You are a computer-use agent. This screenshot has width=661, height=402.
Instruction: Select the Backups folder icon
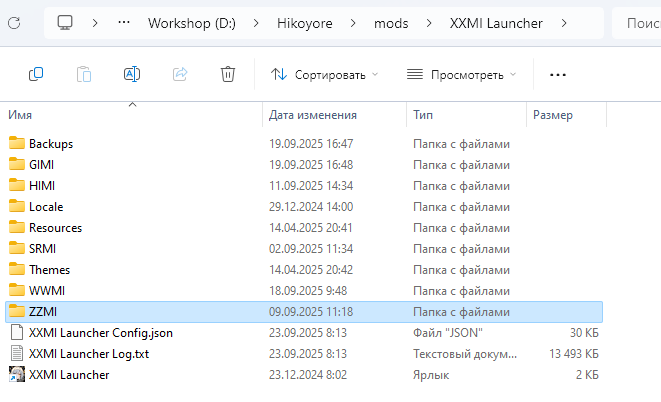17,143
